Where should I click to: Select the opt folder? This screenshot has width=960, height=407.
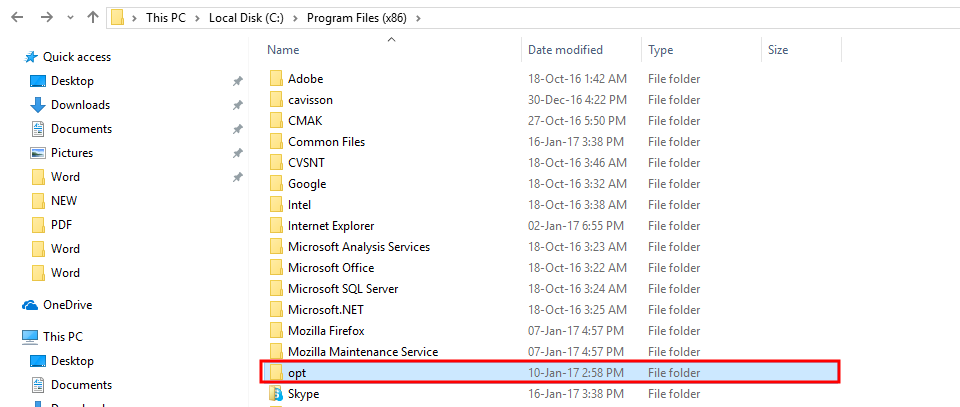click(x=550, y=372)
